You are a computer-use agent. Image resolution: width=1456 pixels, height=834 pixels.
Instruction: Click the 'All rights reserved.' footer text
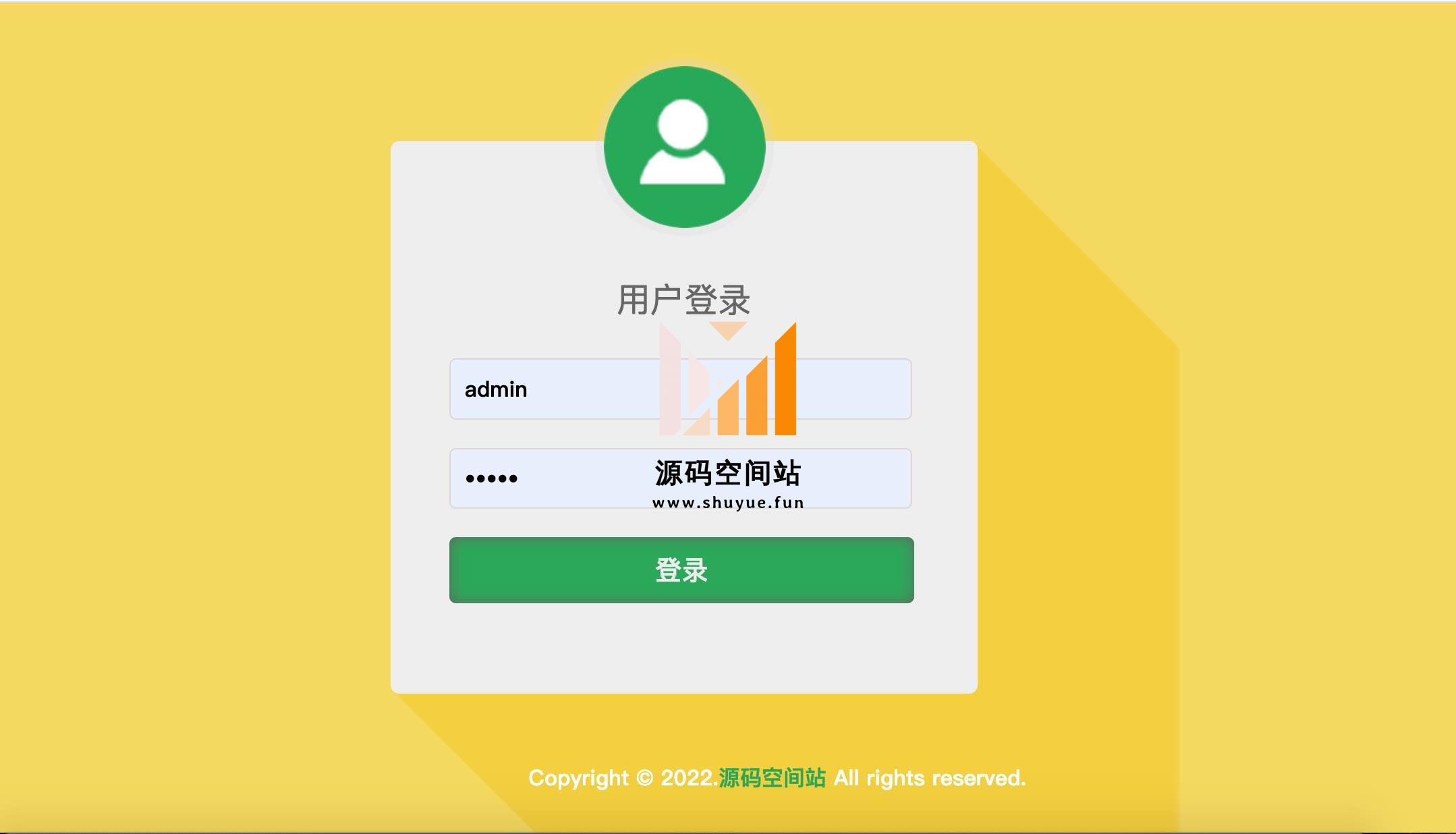[930, 778]
